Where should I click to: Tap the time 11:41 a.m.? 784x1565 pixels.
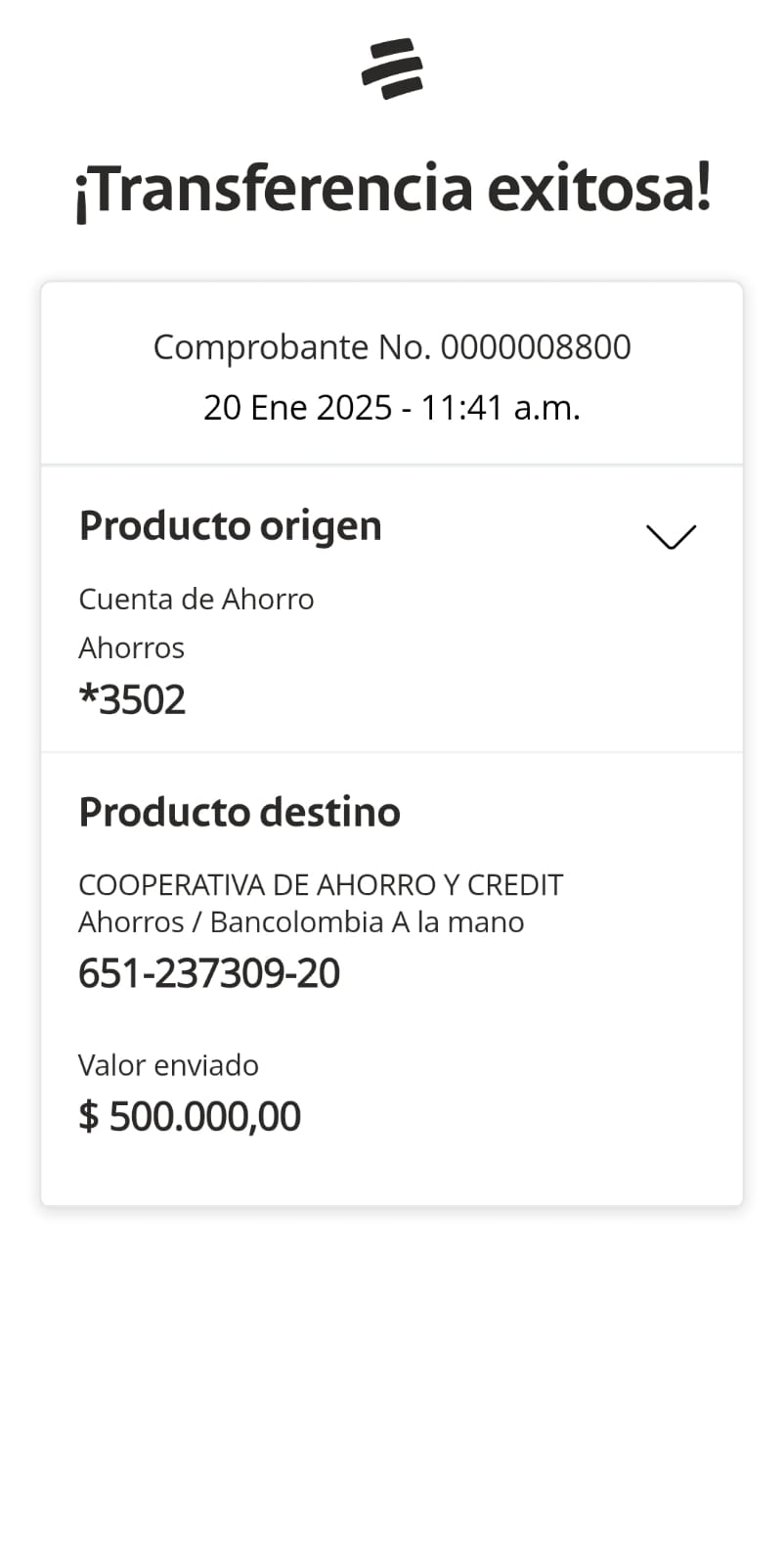[501, 408]
